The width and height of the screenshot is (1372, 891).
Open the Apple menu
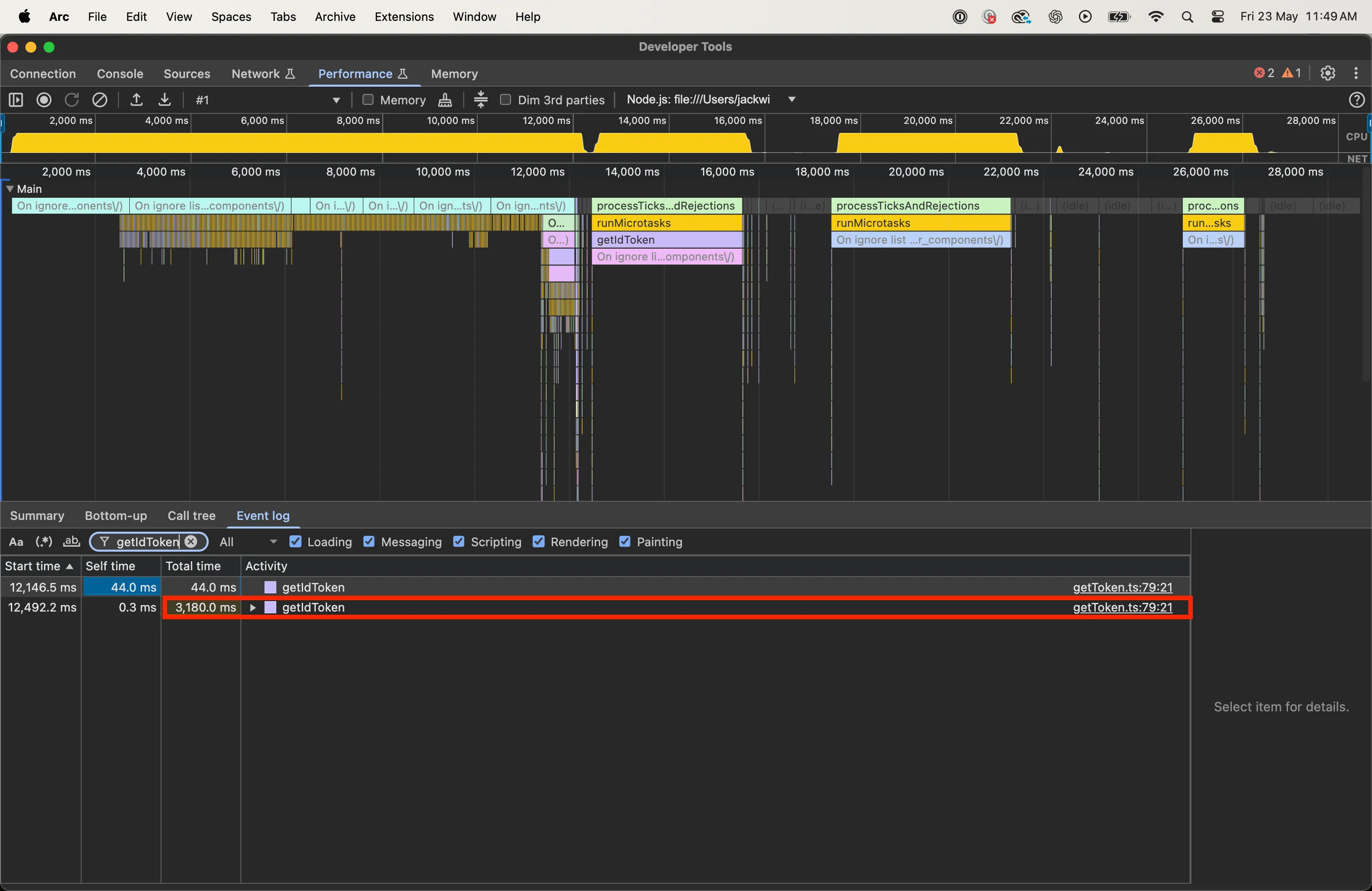pos(24,17)
